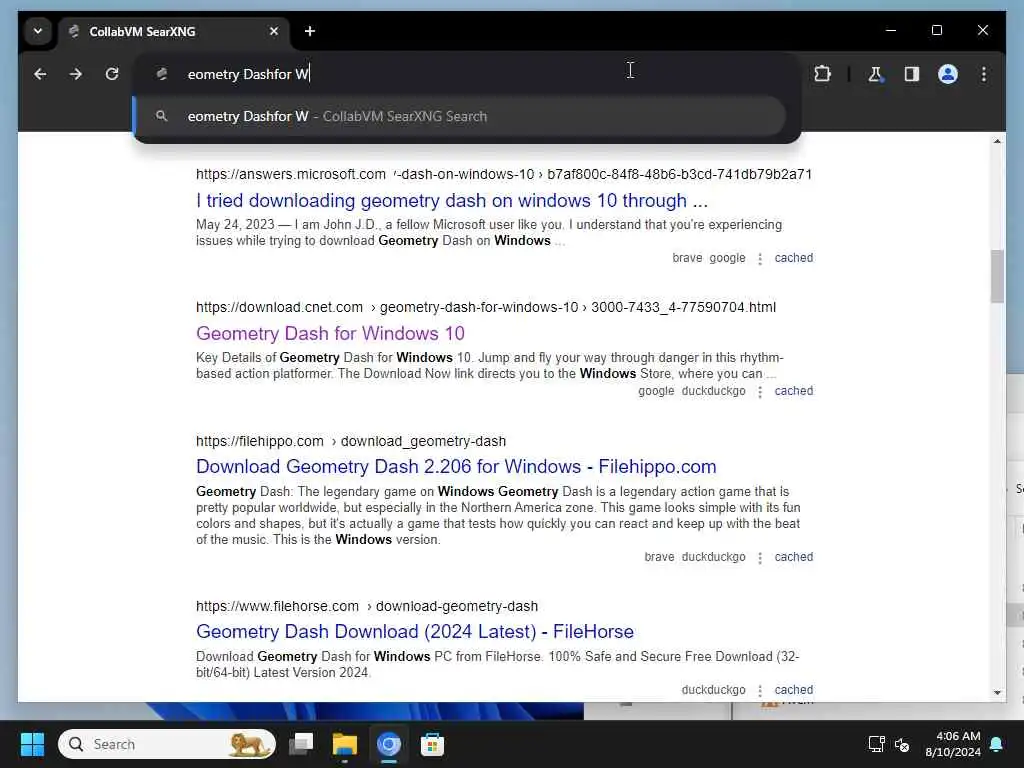Click the site icon in address bar

point(162,74)
